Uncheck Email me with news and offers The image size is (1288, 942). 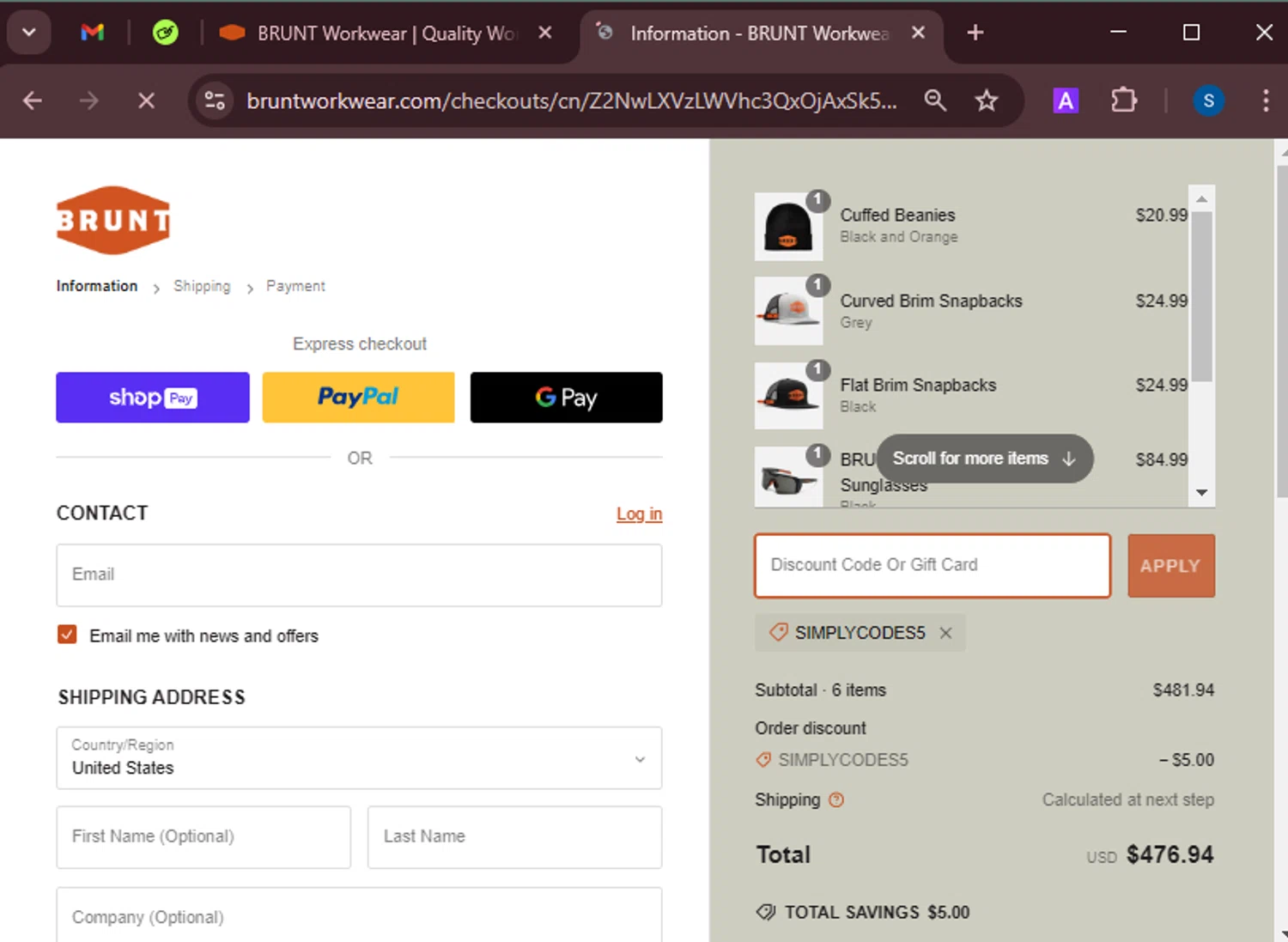67,635
